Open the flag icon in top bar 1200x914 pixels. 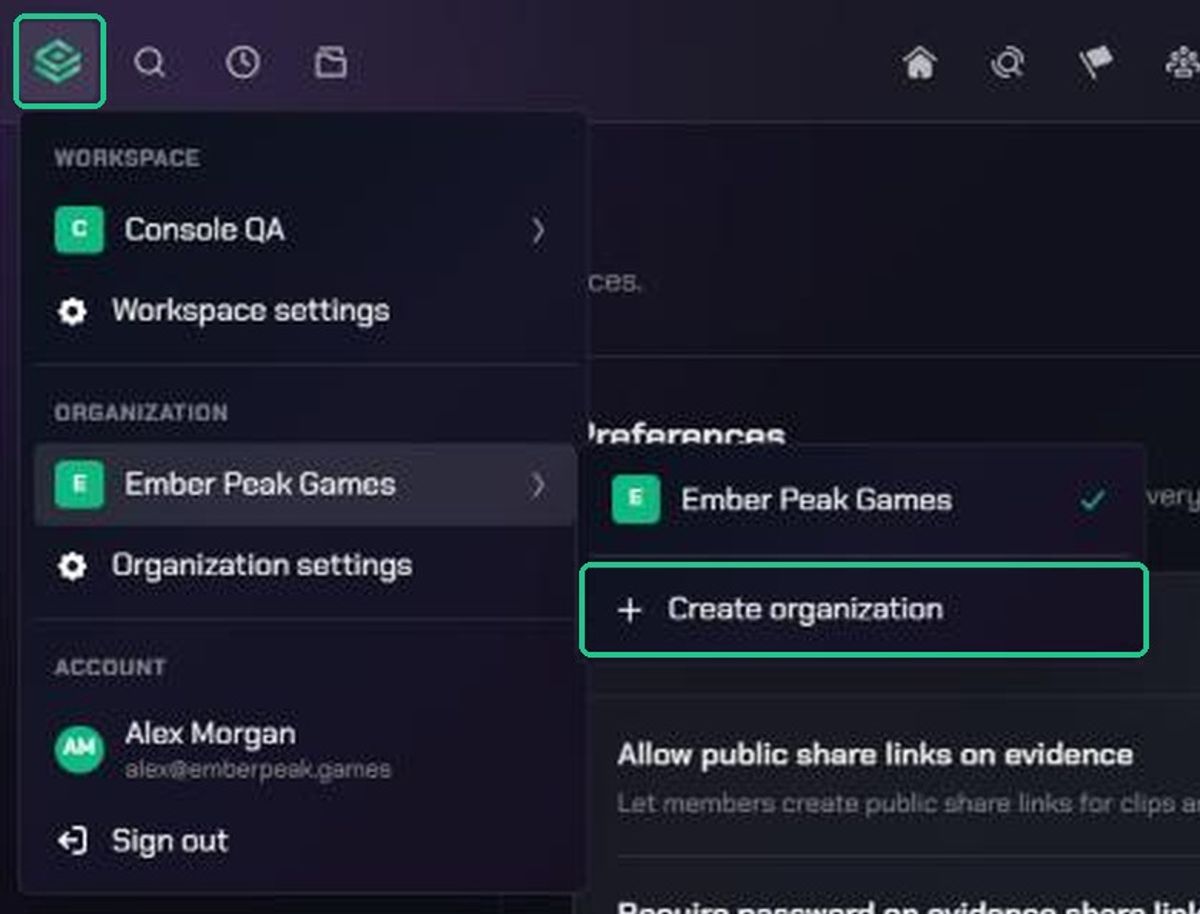(x=1096, y=63)
